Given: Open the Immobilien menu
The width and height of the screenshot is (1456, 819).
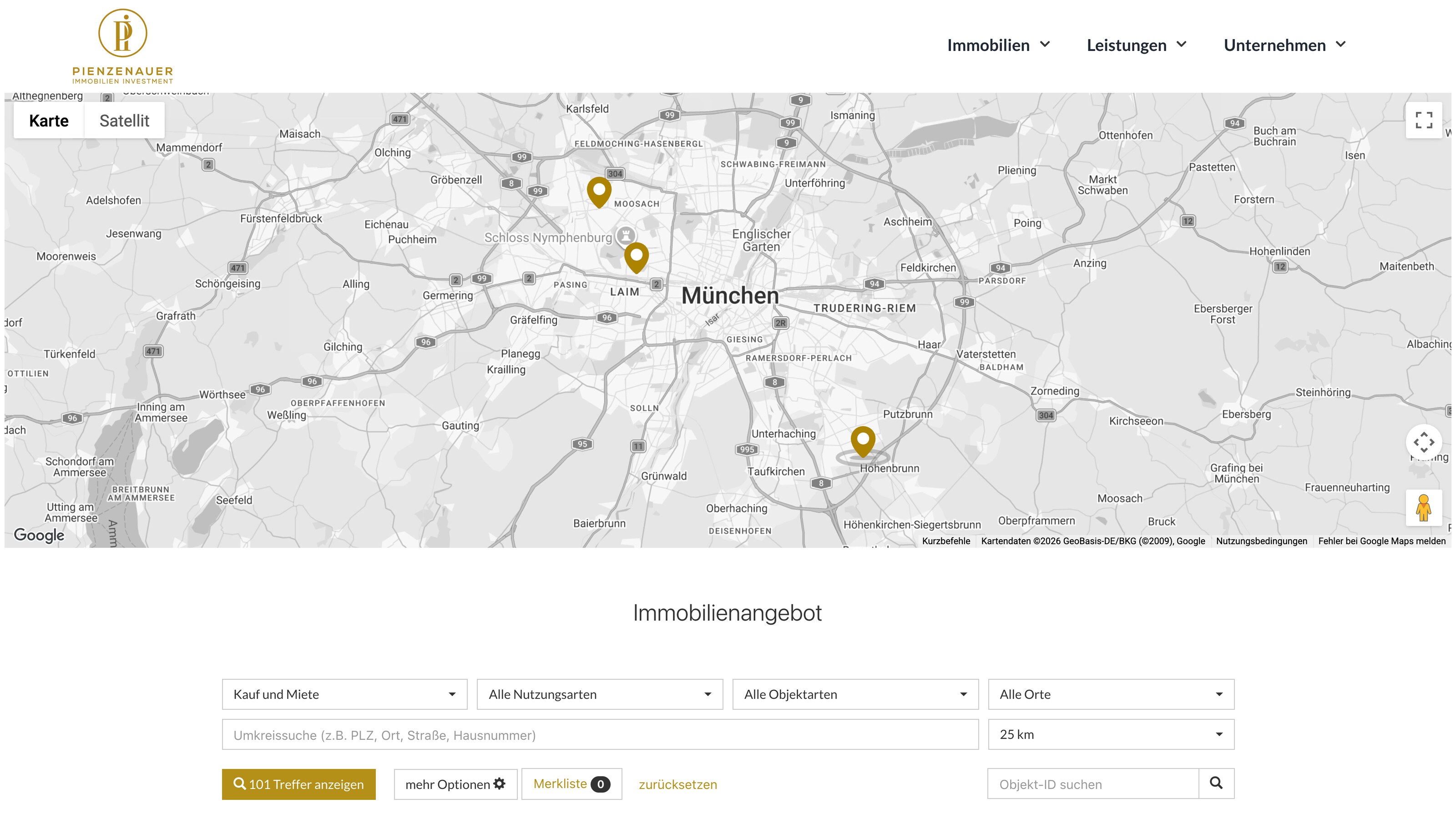Looking at the screenshot, I should 998,45.
